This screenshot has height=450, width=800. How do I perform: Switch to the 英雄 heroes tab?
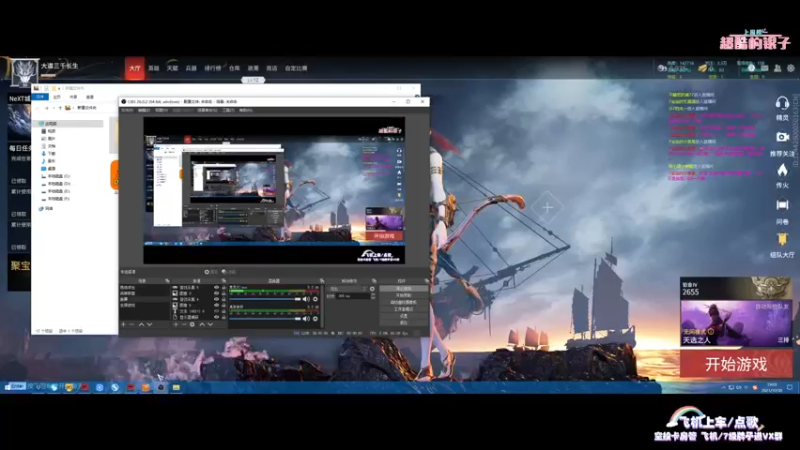pos(154,68)
